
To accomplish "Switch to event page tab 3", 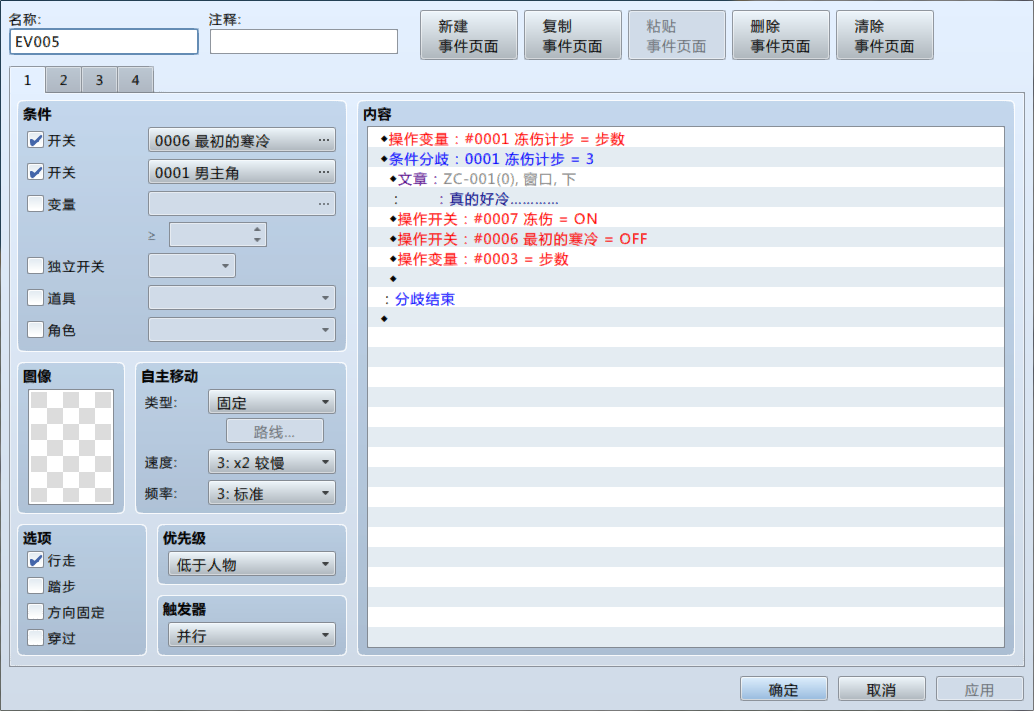I will (100, 80).
